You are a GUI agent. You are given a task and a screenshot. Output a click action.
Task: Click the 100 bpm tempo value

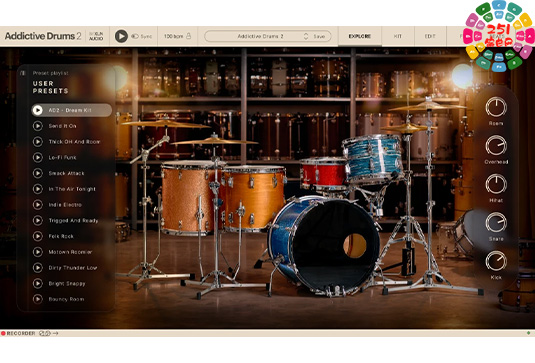coord(174,36)
